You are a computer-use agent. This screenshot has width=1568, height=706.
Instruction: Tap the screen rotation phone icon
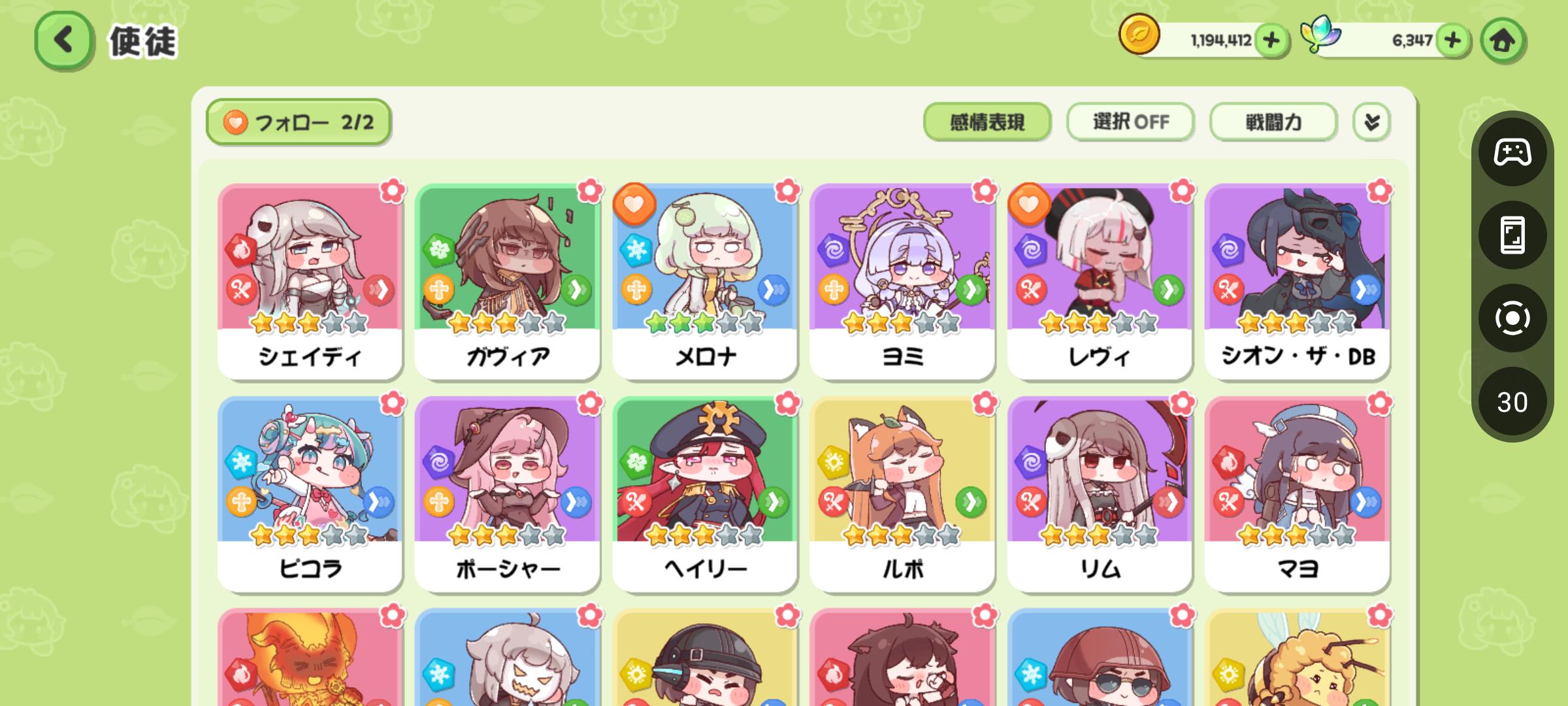pyautogui.click(x=1512, y=235)
